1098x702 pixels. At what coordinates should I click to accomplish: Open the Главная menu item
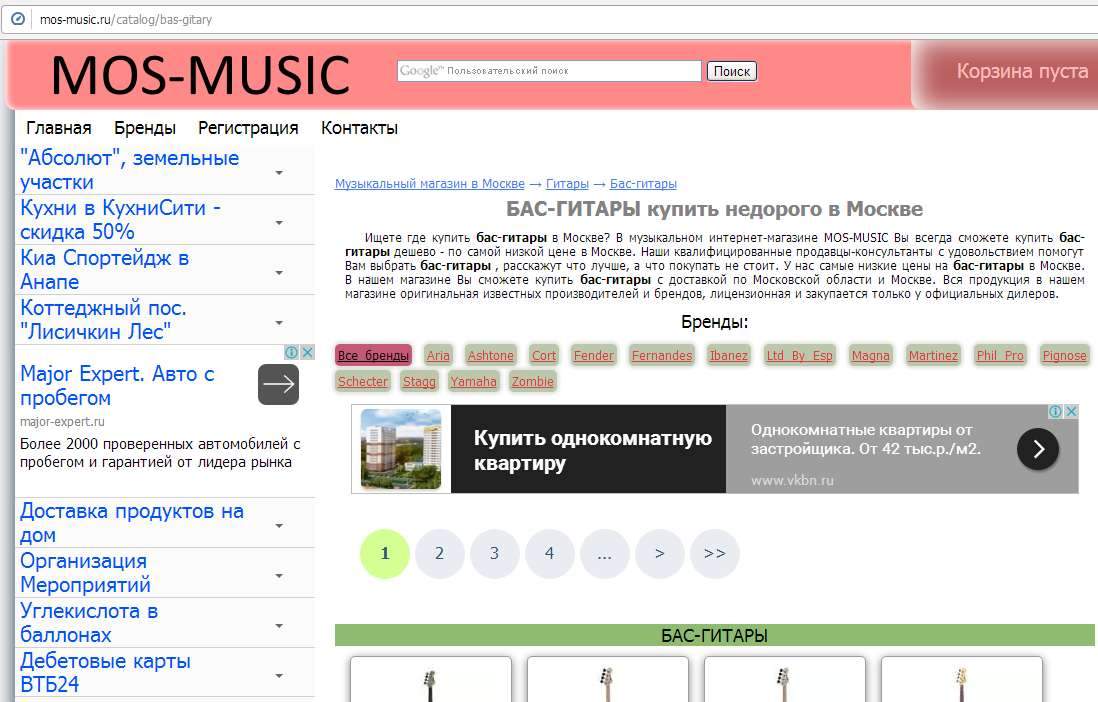[x=59, y=128]
